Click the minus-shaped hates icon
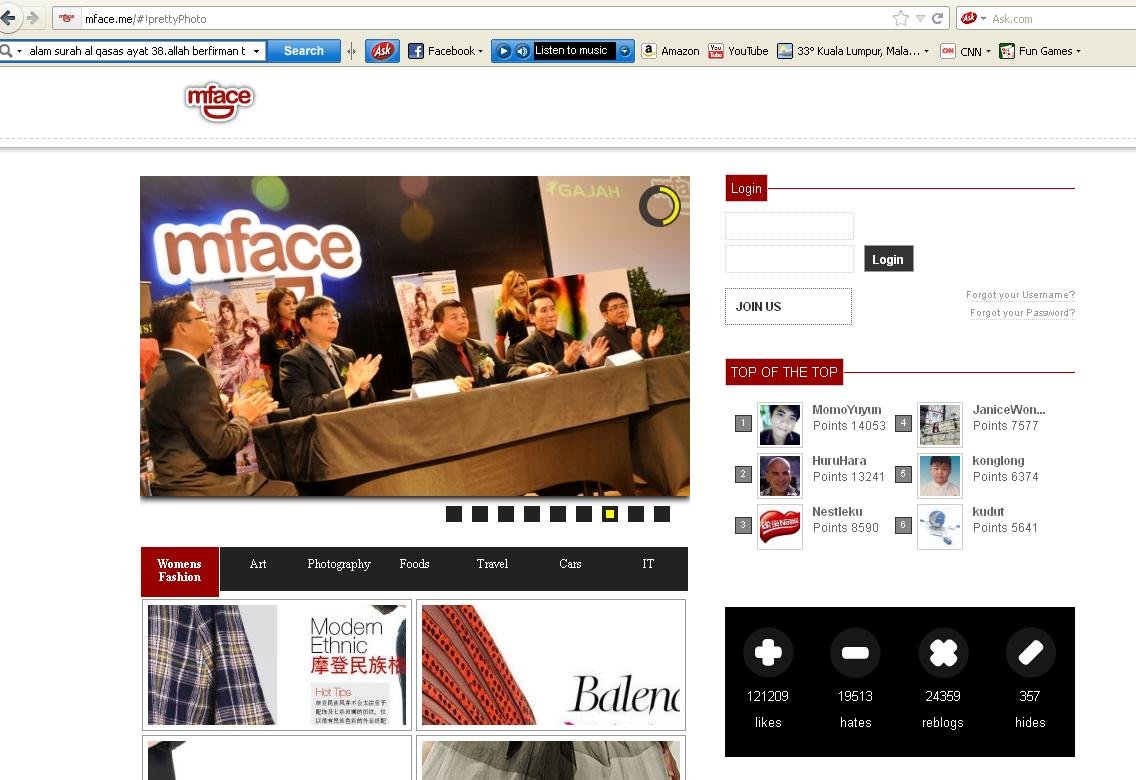 pos(855,653)
